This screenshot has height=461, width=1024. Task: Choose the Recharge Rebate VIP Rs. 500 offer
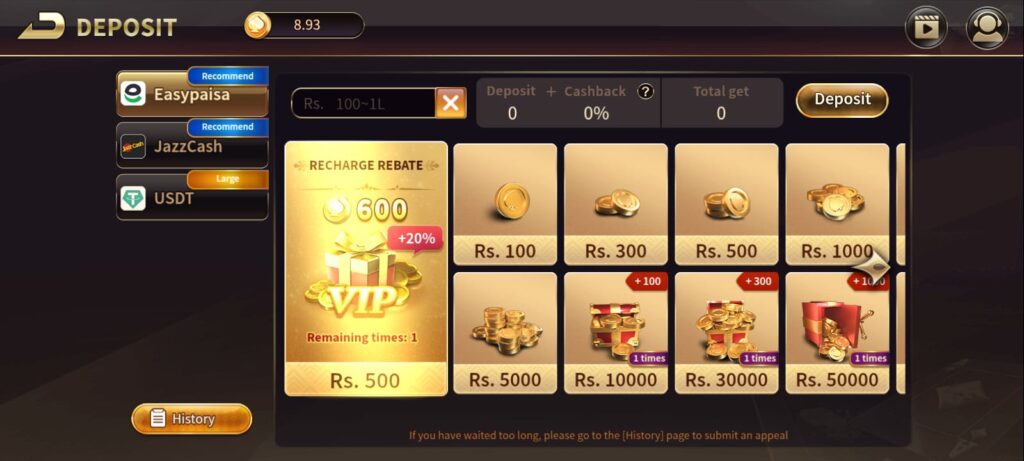point(366,268)
